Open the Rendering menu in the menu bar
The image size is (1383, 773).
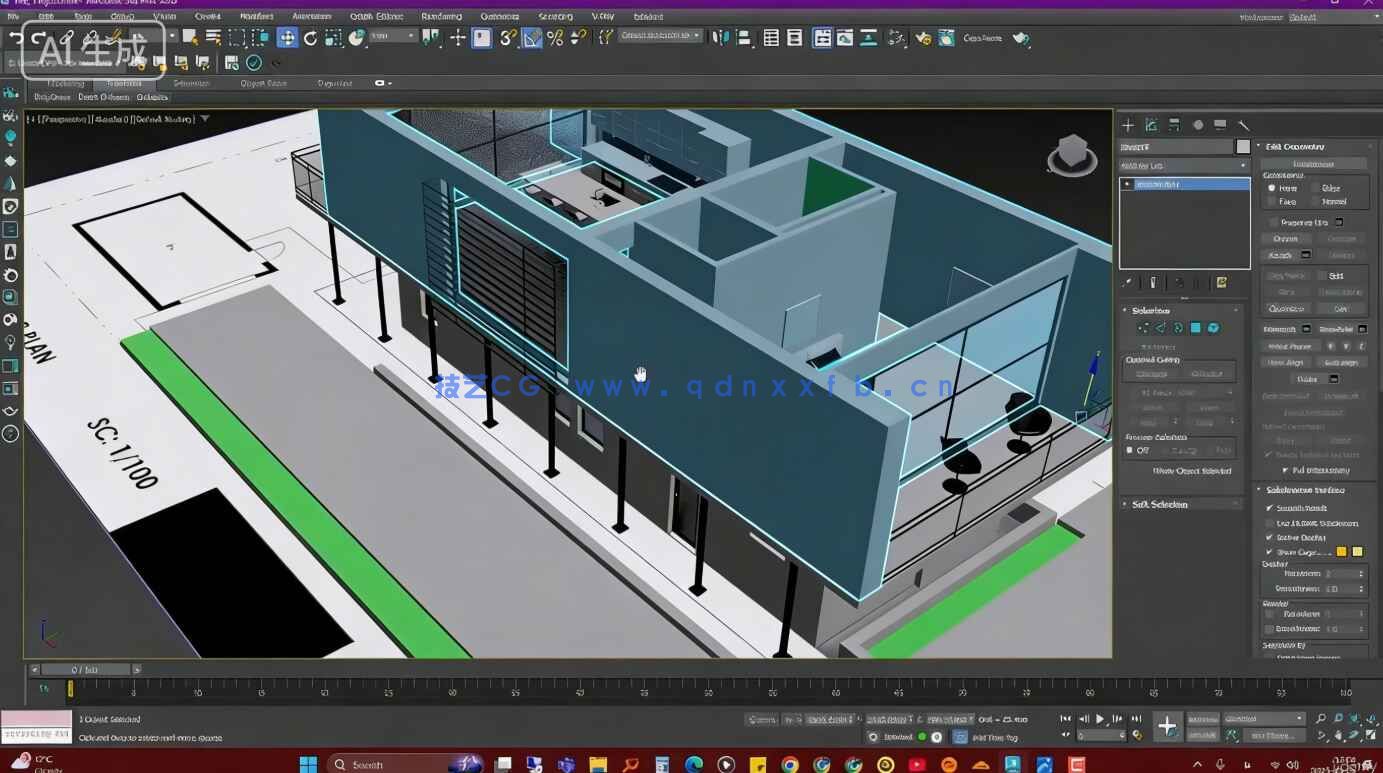440,16
